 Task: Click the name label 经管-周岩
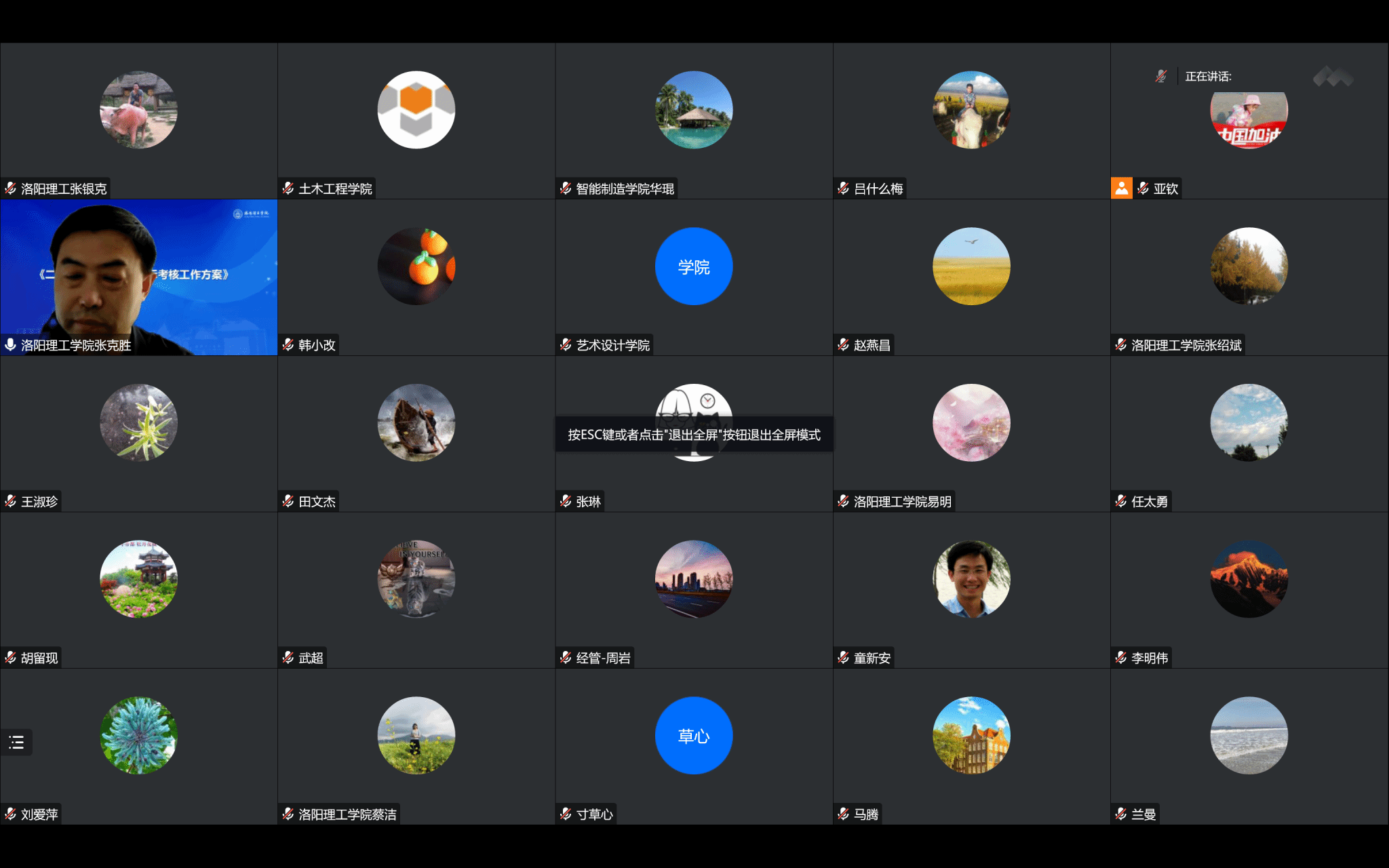point(603,658)
